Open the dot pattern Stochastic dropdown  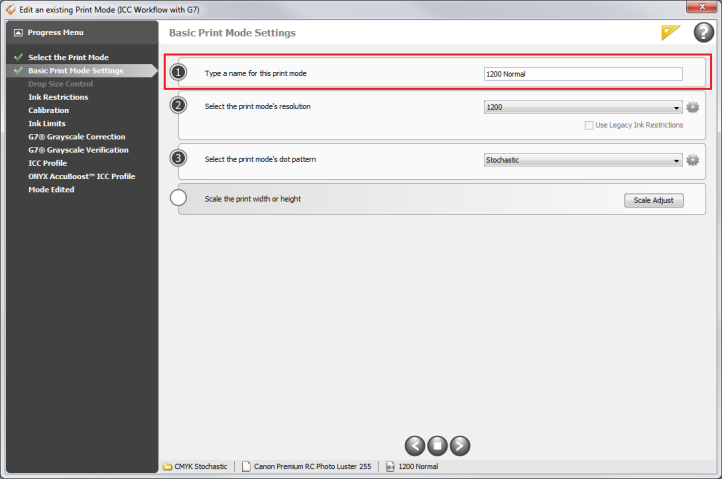coord(582,160)
